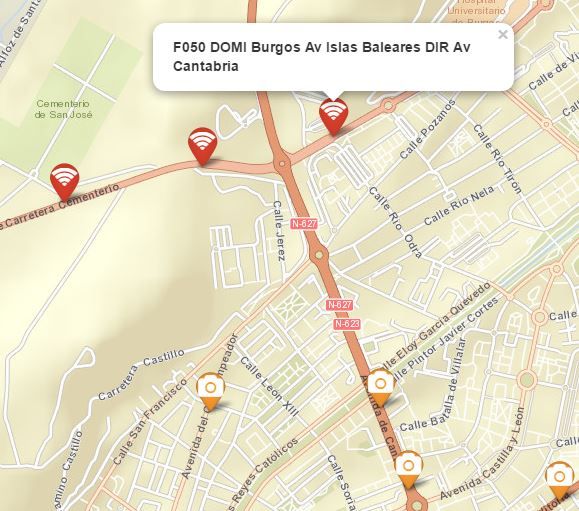Click the Calle Pozanos street label
Screen dimensions: 579x511
point(427,129)
